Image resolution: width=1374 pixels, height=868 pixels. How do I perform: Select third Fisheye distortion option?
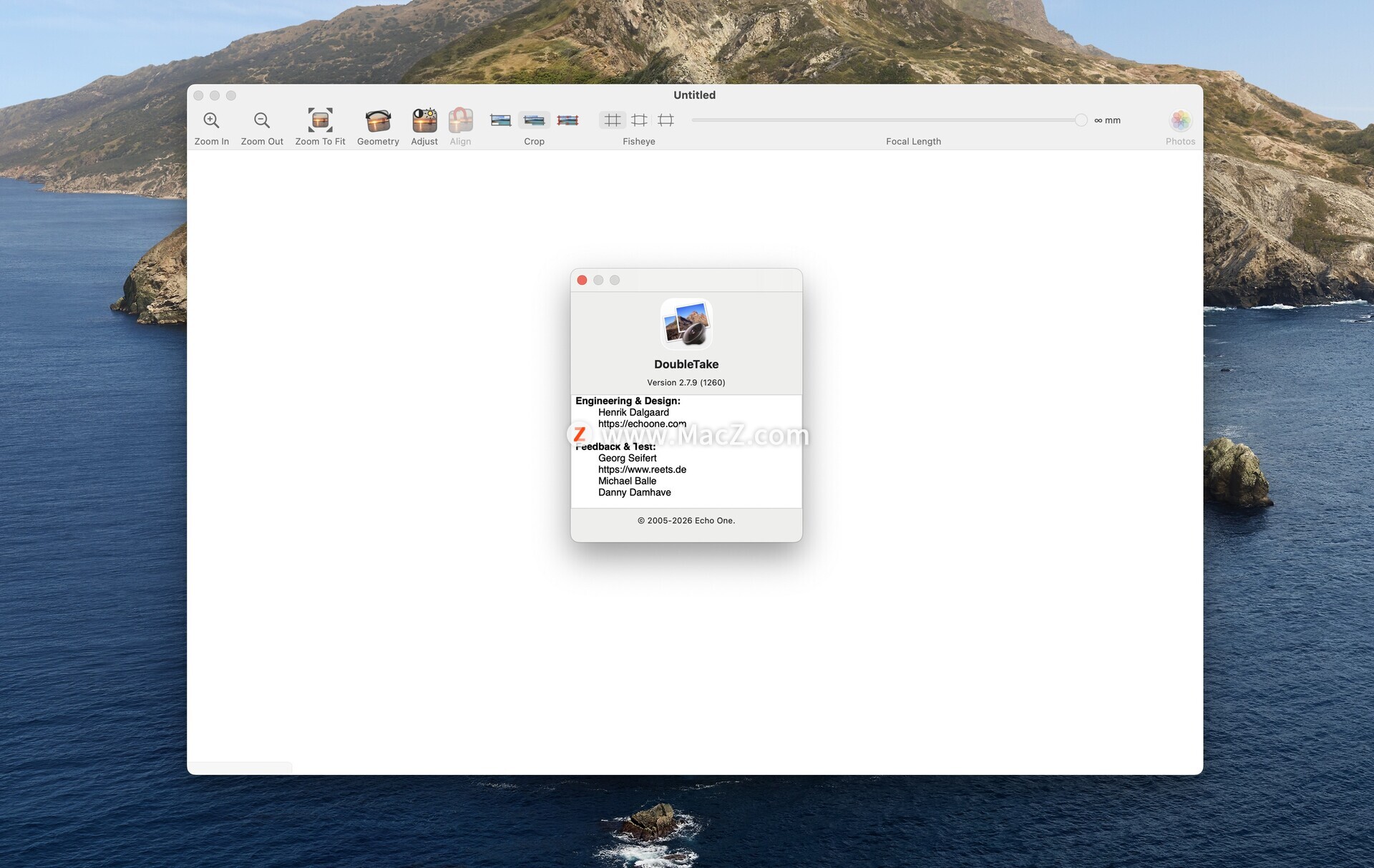pos(666,120)
